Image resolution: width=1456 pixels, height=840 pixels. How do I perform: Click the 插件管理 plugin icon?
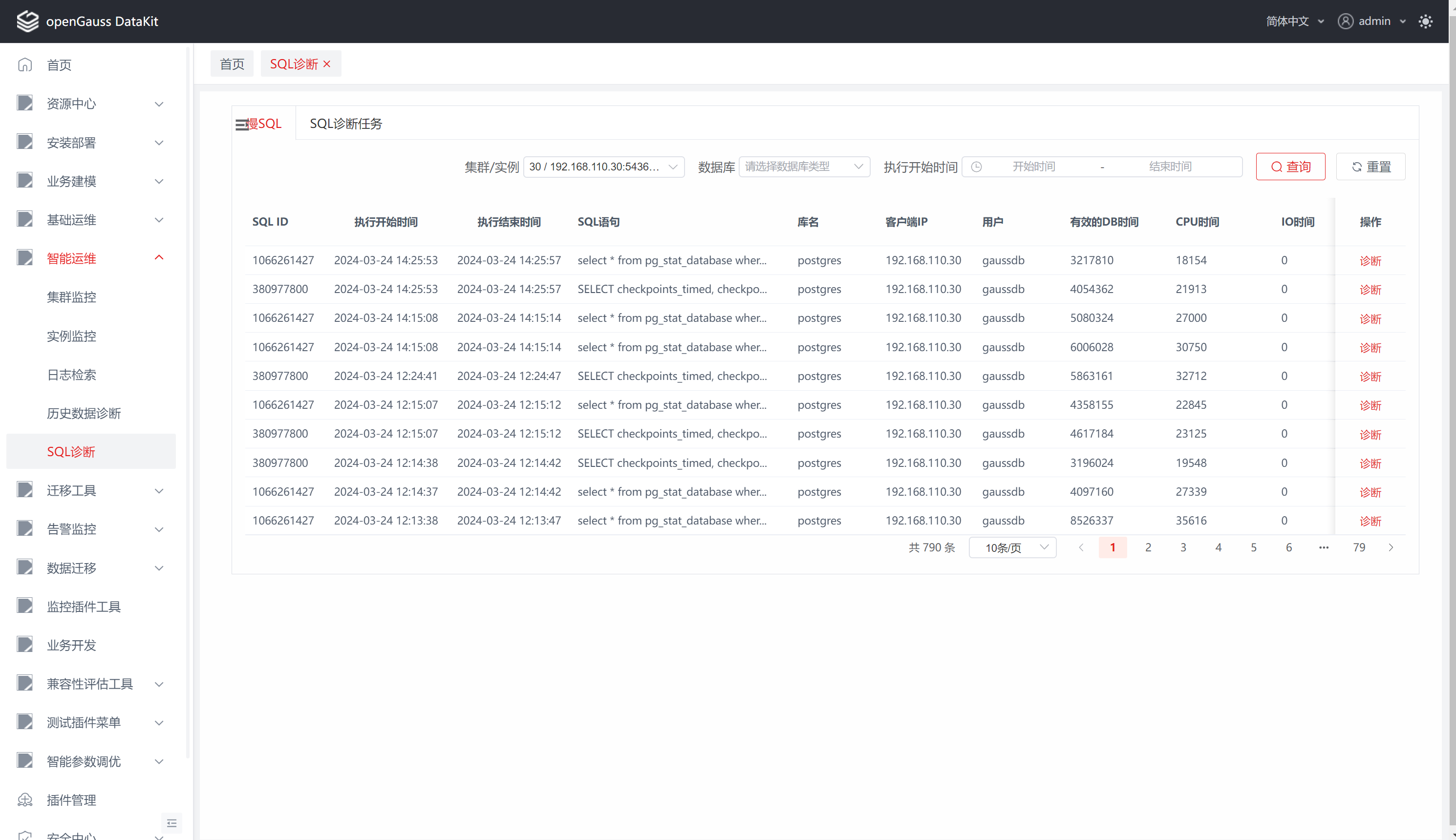click(25, 799)
